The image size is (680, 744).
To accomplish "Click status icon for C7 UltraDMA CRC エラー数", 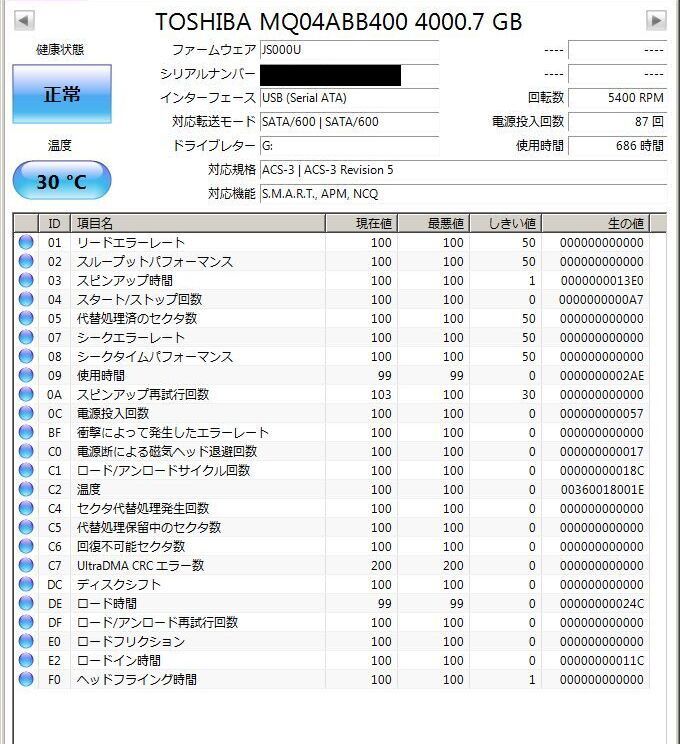I will [x=26, y=565].
